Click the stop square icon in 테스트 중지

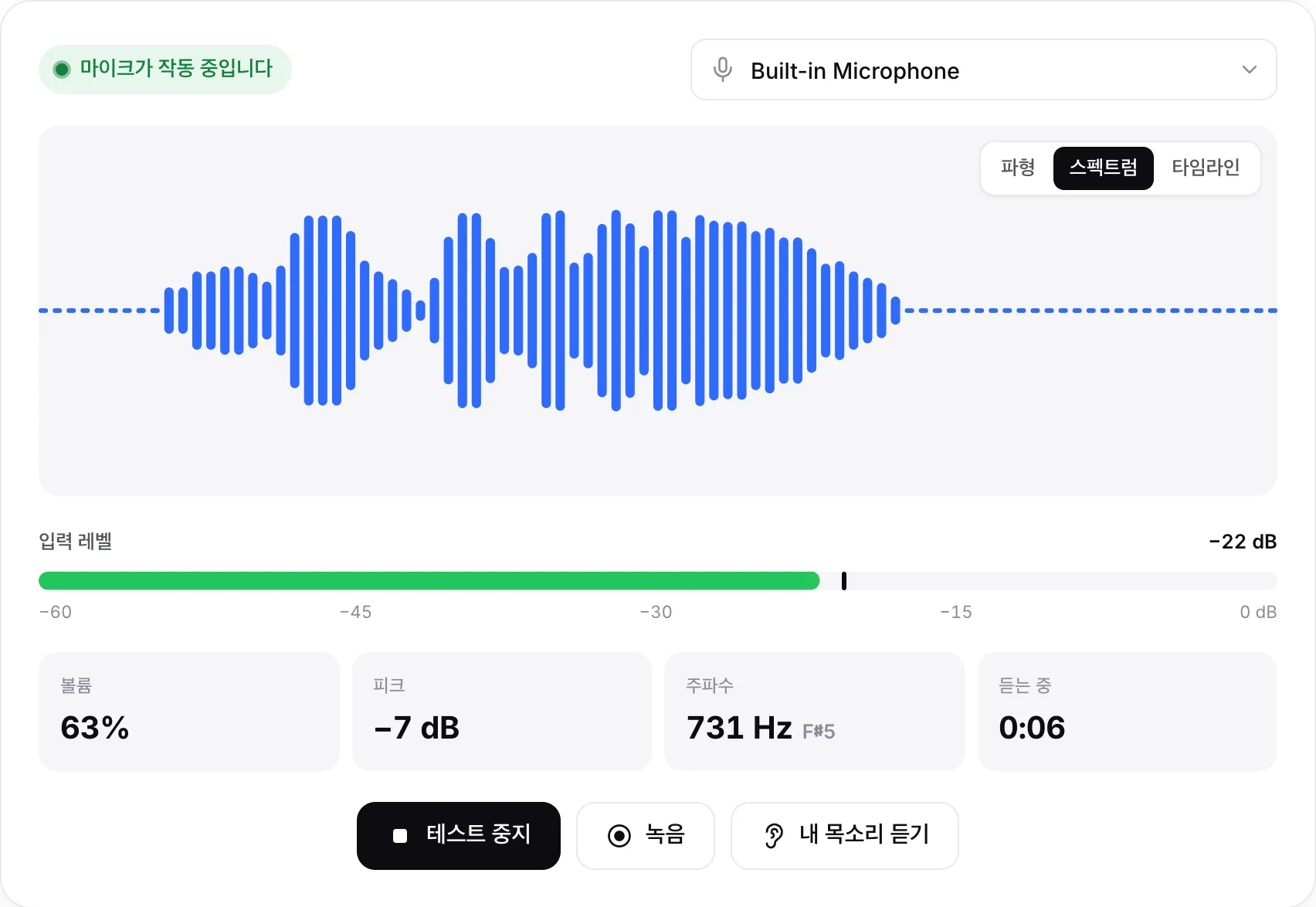tap(400, 836)
